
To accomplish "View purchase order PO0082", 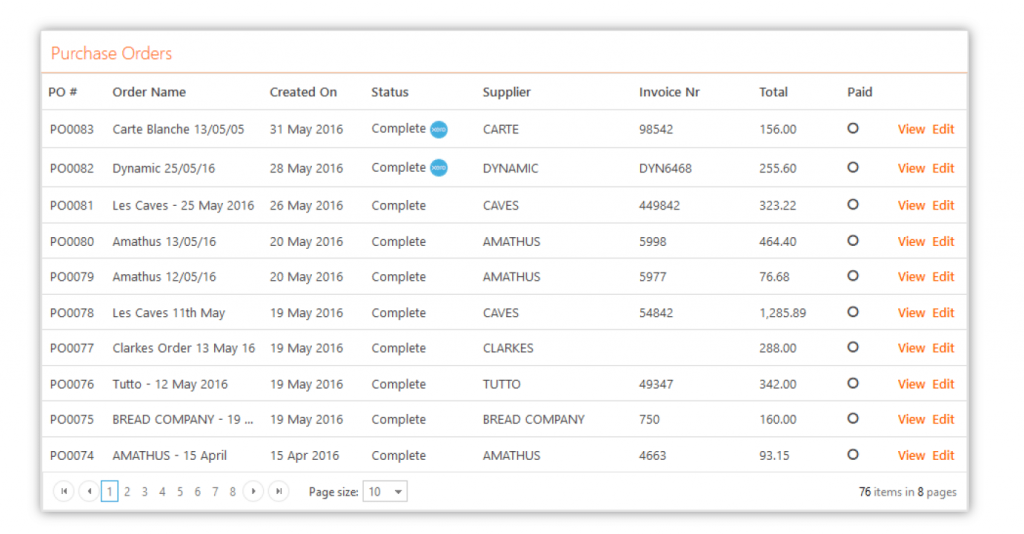I will click(x=911, y=168).
